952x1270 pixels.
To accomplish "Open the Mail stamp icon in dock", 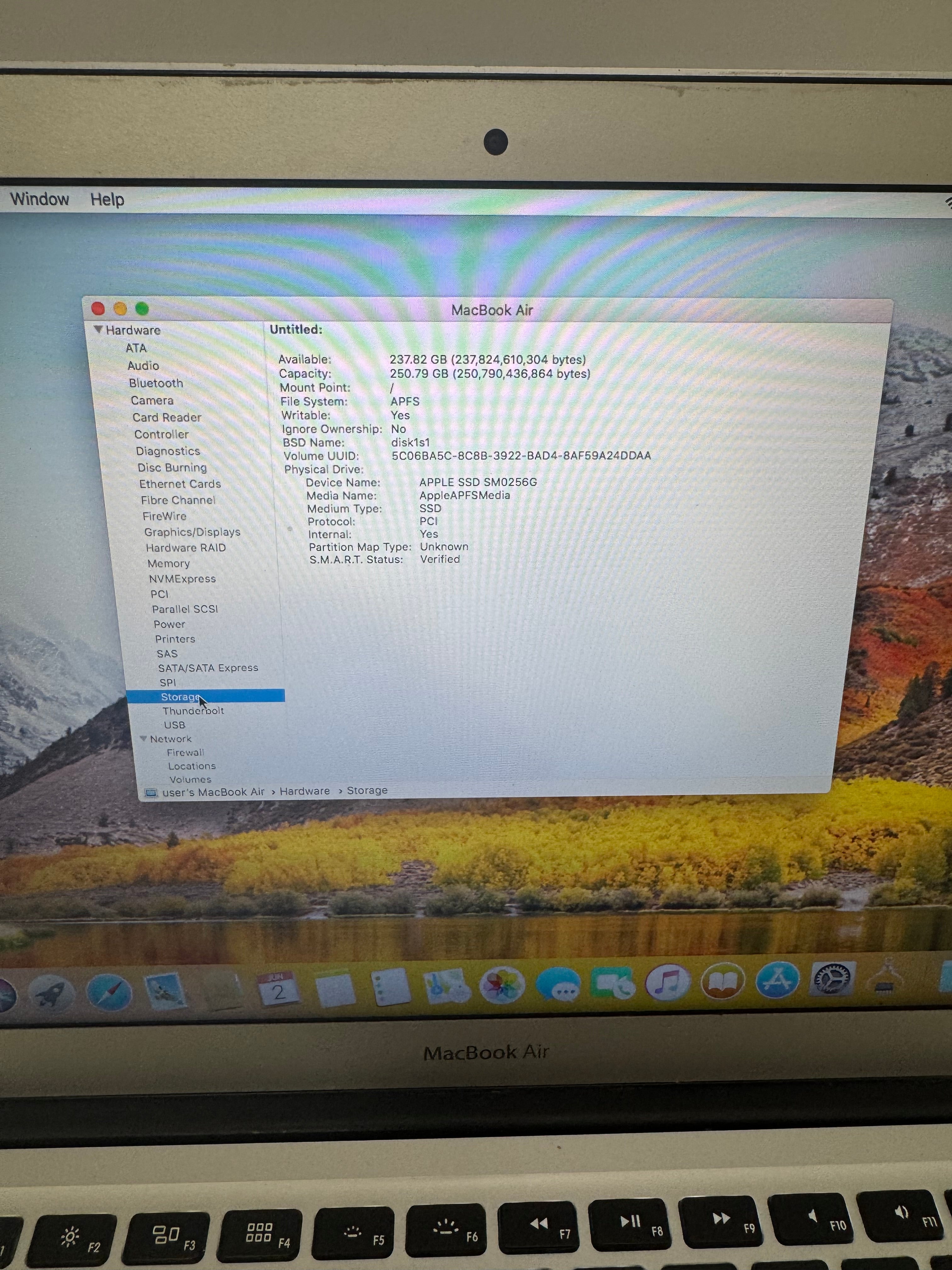I will point(165,991).
